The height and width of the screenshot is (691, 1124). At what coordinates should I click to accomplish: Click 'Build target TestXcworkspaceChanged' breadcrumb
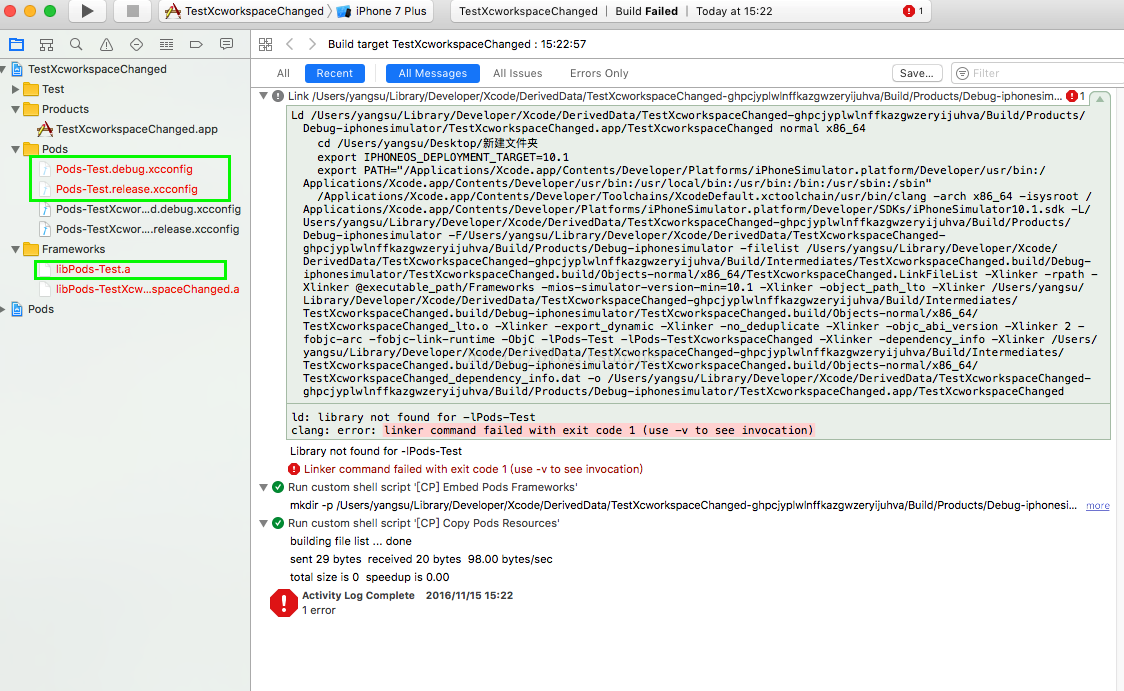[457, 44]
